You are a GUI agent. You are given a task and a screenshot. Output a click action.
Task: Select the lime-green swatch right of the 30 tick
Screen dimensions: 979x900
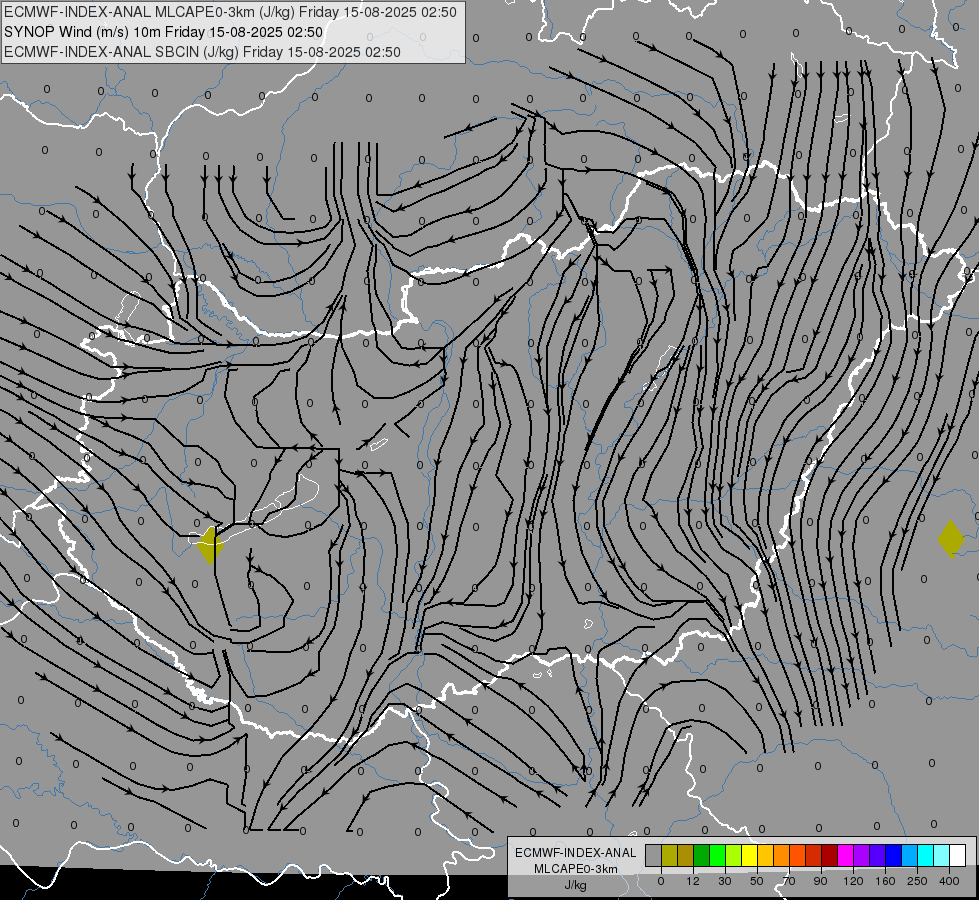734,855
